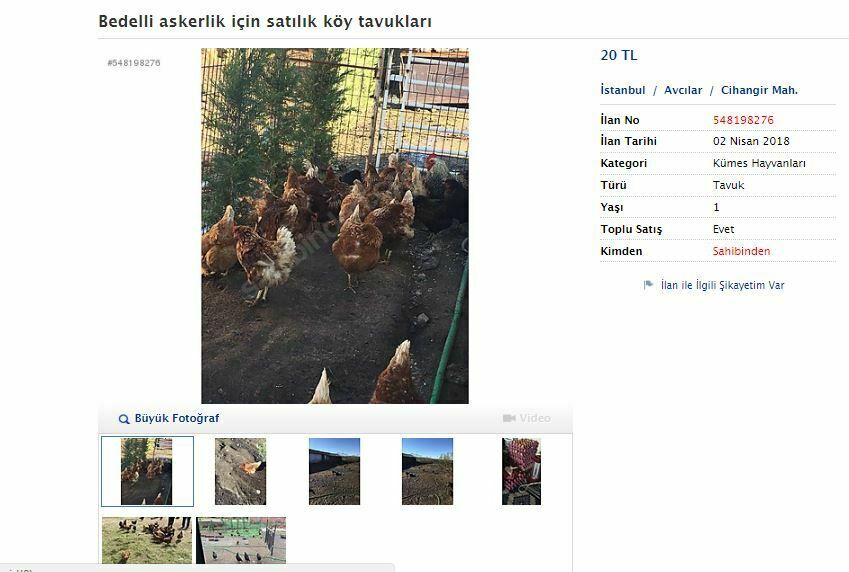Select the thumbnail of chickens on grass
Viewport: 849px width, 572px height.
point(147,540)
